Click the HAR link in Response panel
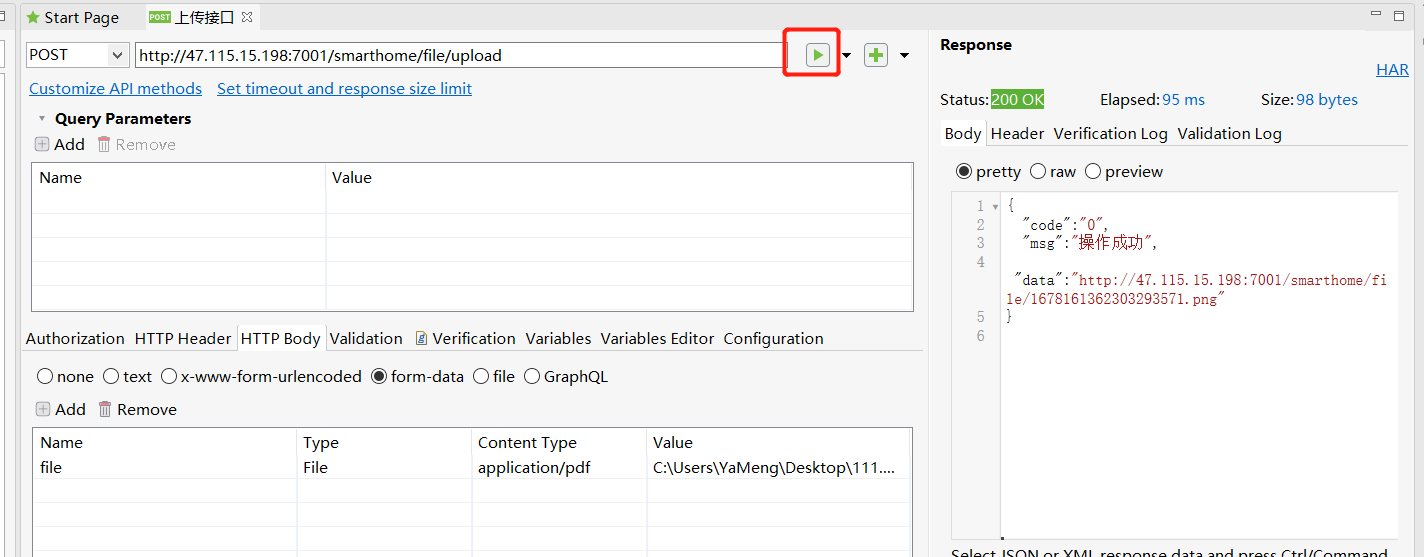 1392,69
